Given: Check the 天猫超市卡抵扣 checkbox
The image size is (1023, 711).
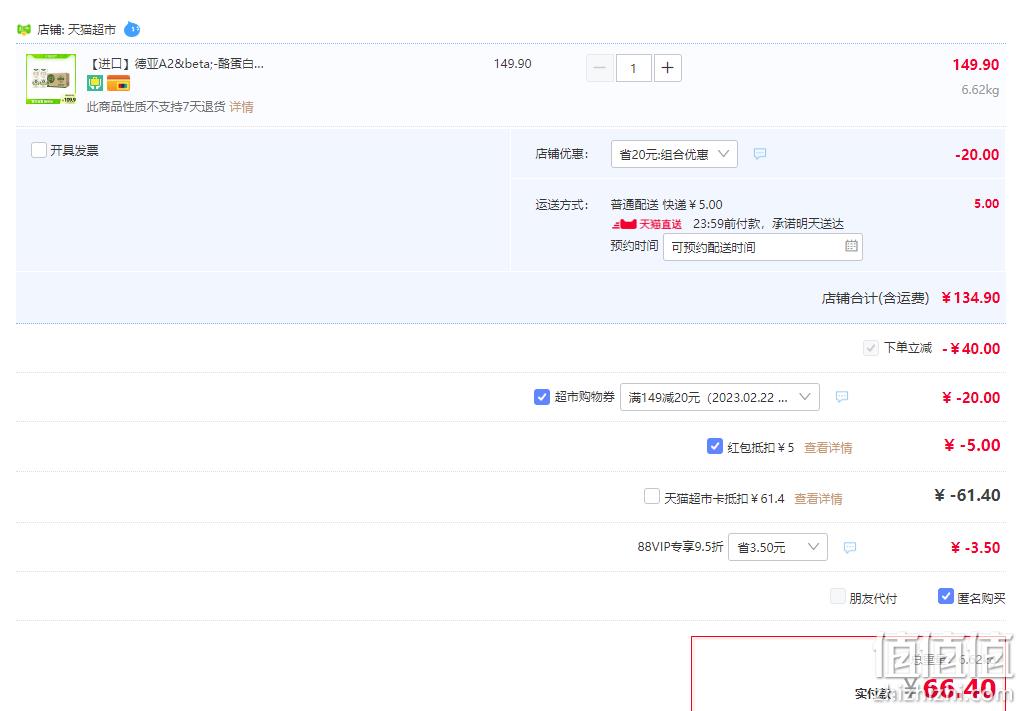Looking at the screenshot, I should (x=652, y=496).
